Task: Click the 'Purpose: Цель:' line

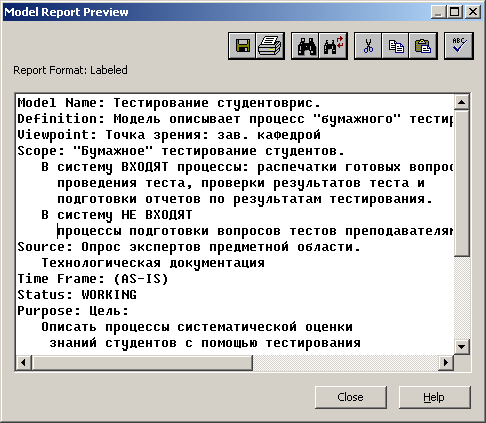Action: tap(73, 311)
